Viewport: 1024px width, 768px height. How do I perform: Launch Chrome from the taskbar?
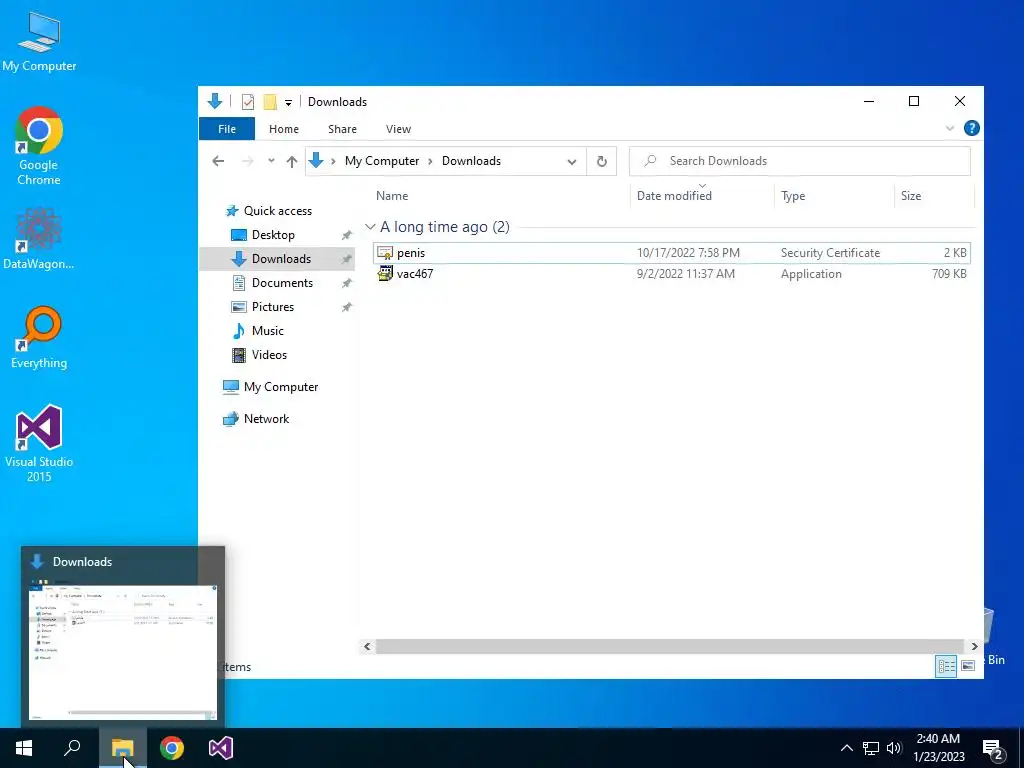point(172,748)
